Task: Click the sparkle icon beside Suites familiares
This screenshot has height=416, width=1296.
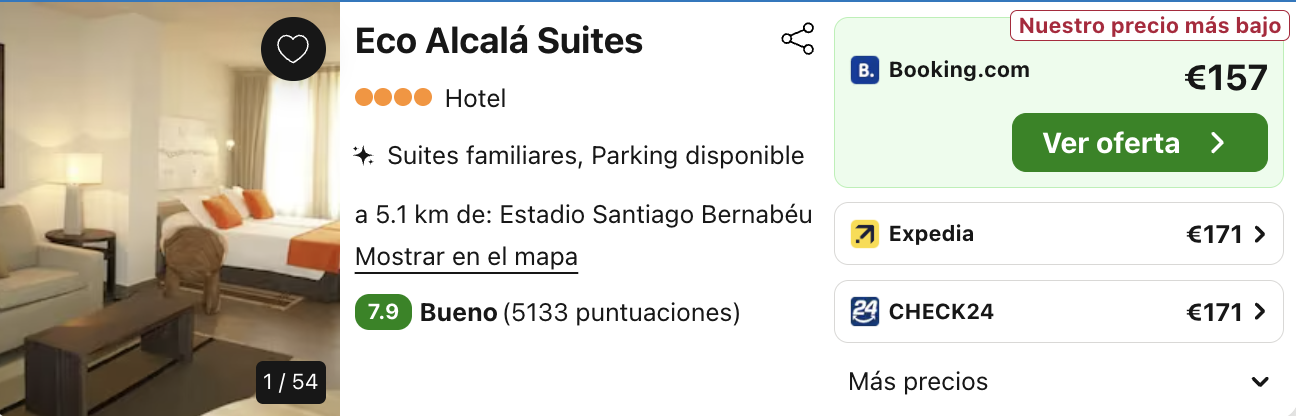Action: pyautogui.click(x=363, y=156)
